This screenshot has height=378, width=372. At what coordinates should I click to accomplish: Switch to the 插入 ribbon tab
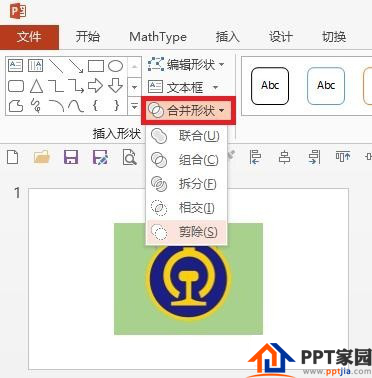click(x=228, y=37)
